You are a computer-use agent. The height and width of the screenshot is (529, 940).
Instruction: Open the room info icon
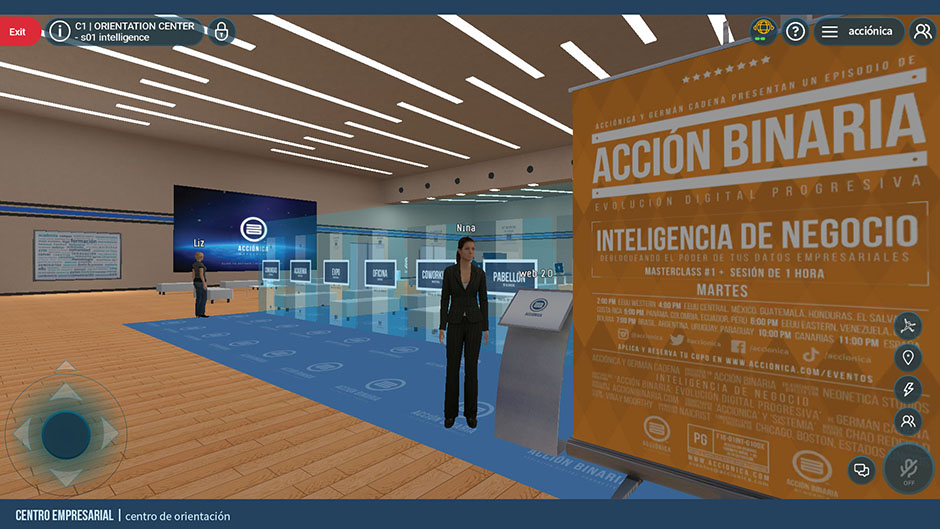(x=59, y=31)
